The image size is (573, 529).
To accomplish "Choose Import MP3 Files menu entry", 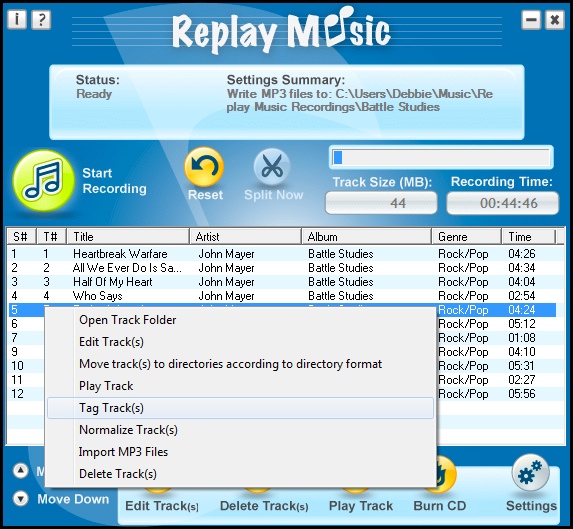I will pyautogui.click(x=240, y=452).
